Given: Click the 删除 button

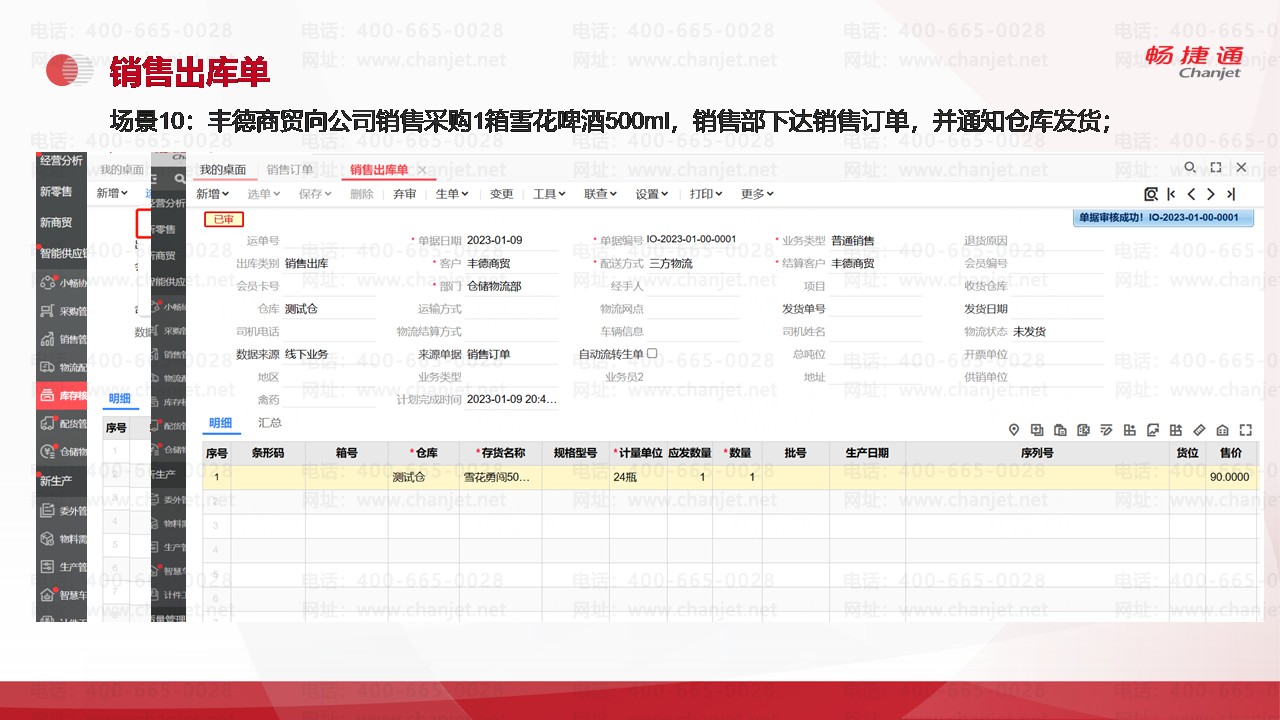Looking at the screenshot, I should tap(362, 194).
